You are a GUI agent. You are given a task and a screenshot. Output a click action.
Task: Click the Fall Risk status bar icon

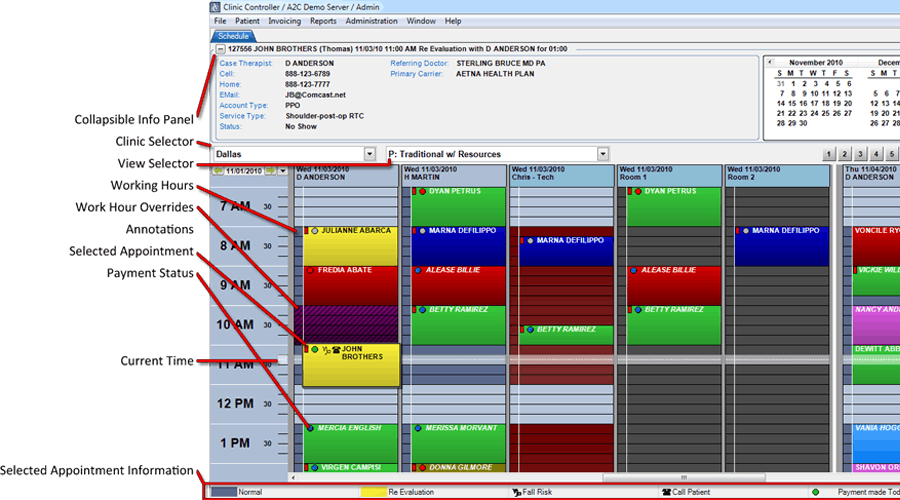516,492
